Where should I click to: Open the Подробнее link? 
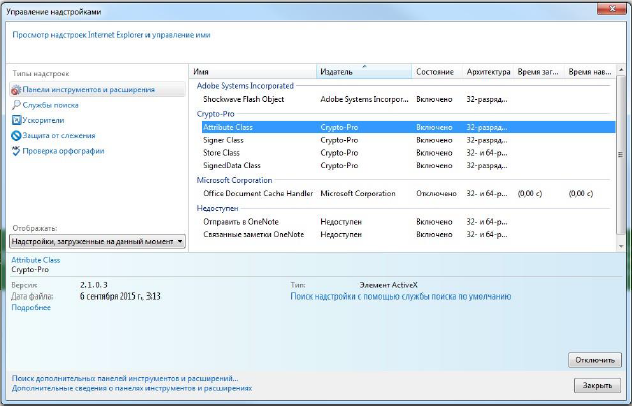click(x=30, y=309)
